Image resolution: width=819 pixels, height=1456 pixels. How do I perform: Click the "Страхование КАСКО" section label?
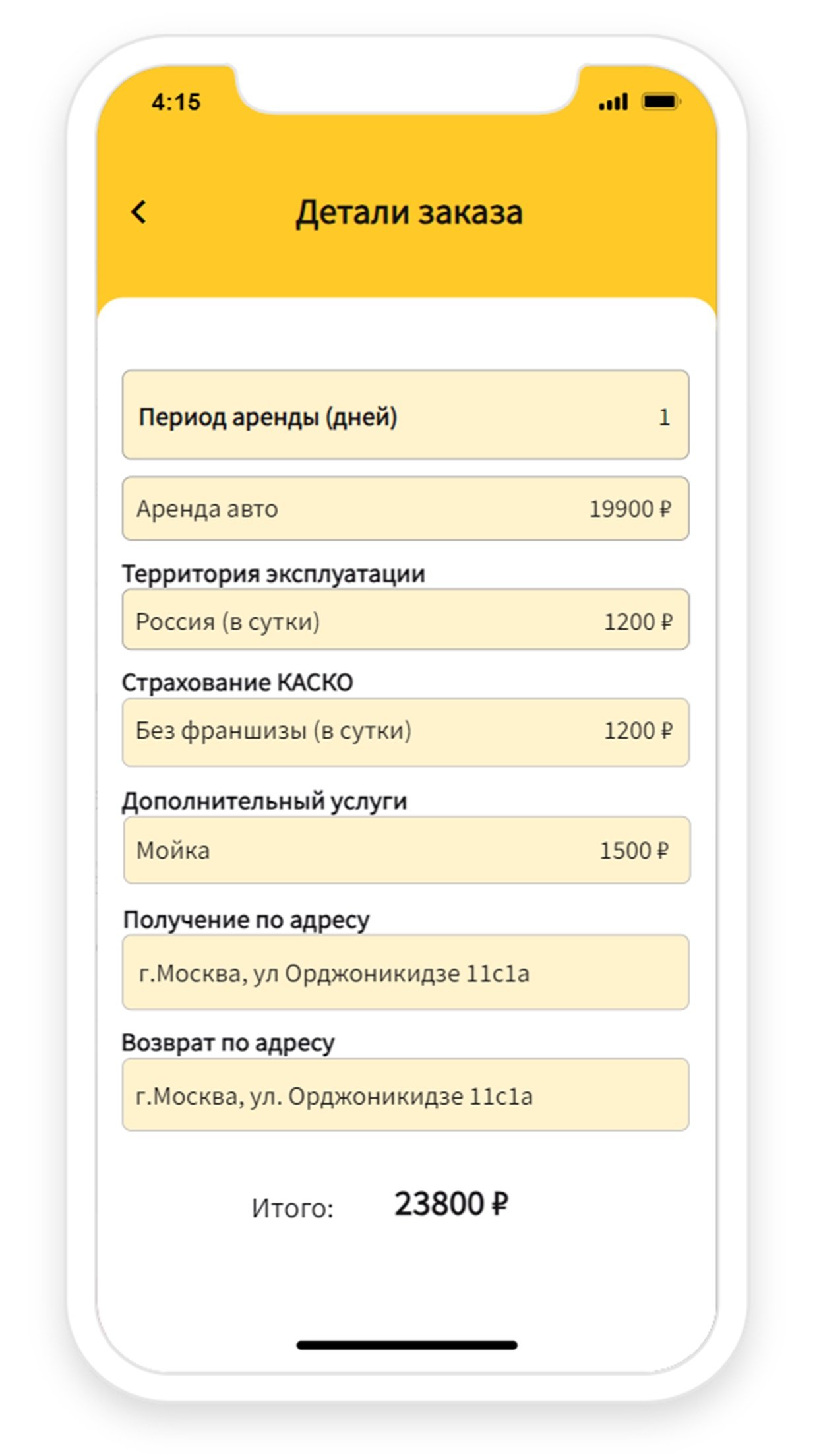point(237,682)
